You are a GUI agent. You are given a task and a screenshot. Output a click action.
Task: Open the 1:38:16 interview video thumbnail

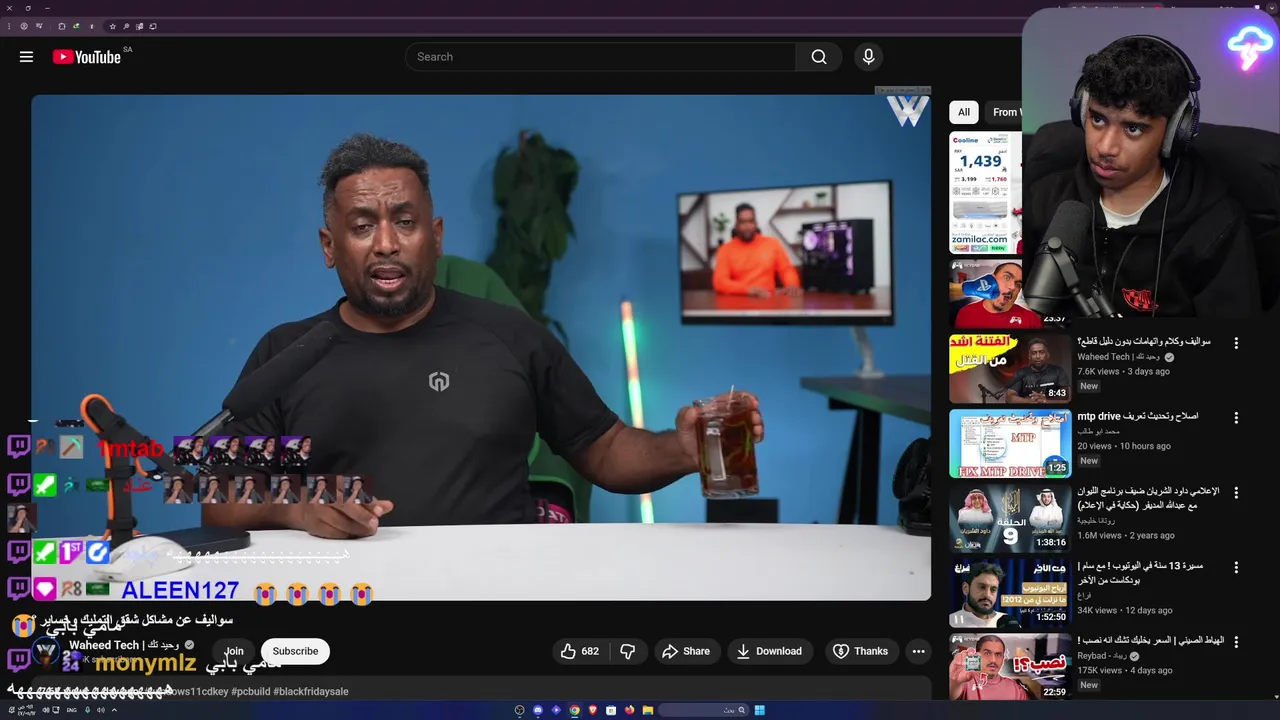(x=1010, y=518)
